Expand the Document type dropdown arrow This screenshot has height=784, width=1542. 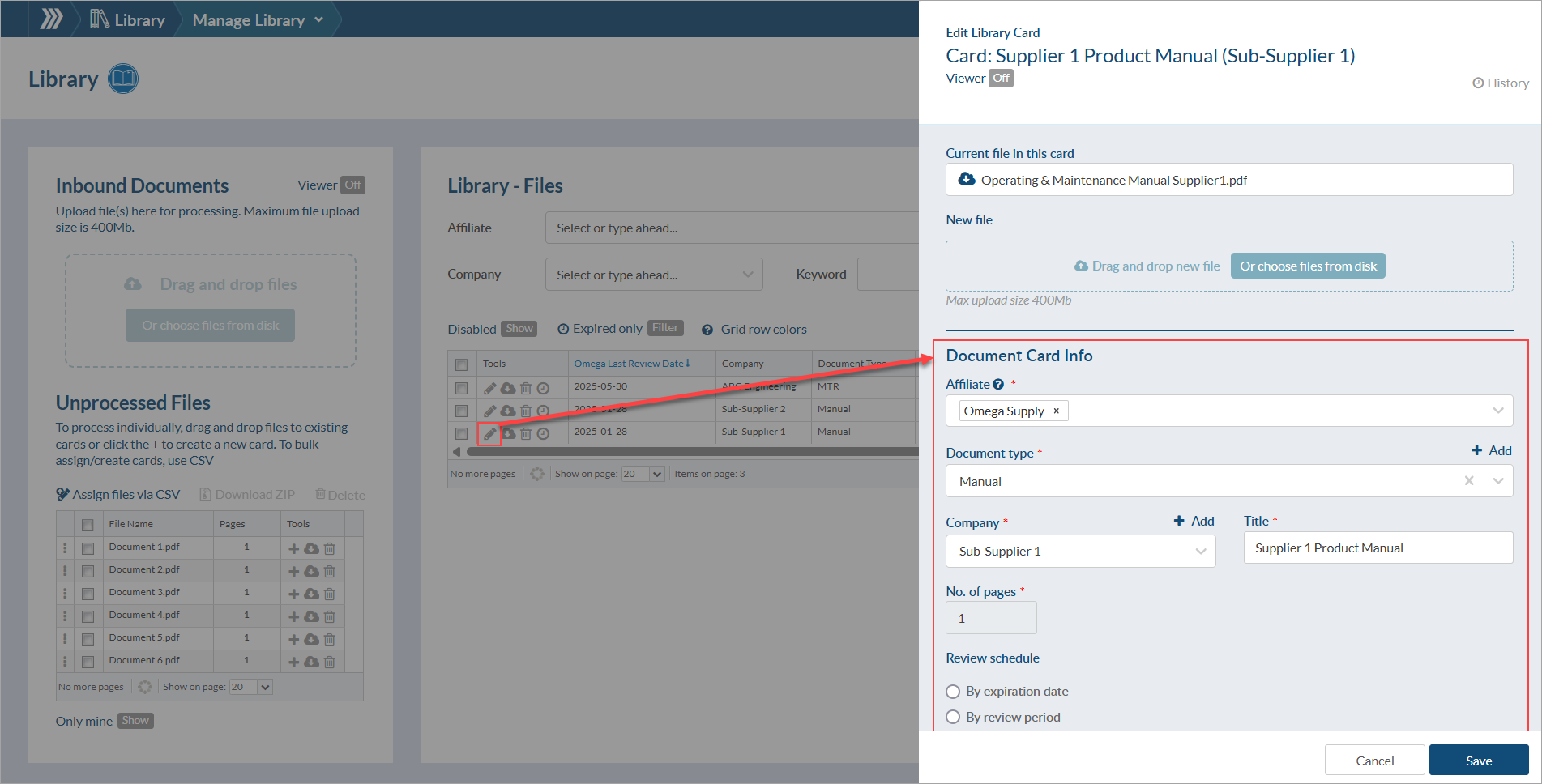[x=1498, y=481]
